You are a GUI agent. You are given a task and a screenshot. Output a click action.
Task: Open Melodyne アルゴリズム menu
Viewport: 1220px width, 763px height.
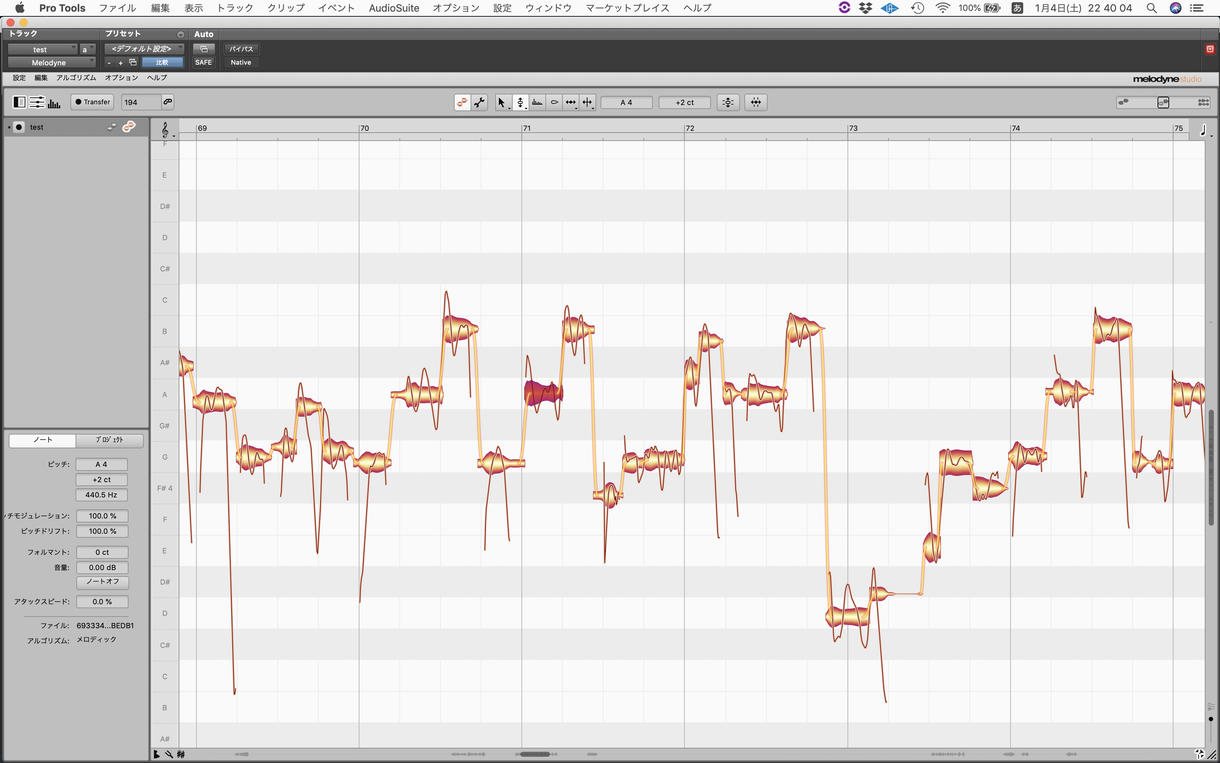(x=76, y=77)
